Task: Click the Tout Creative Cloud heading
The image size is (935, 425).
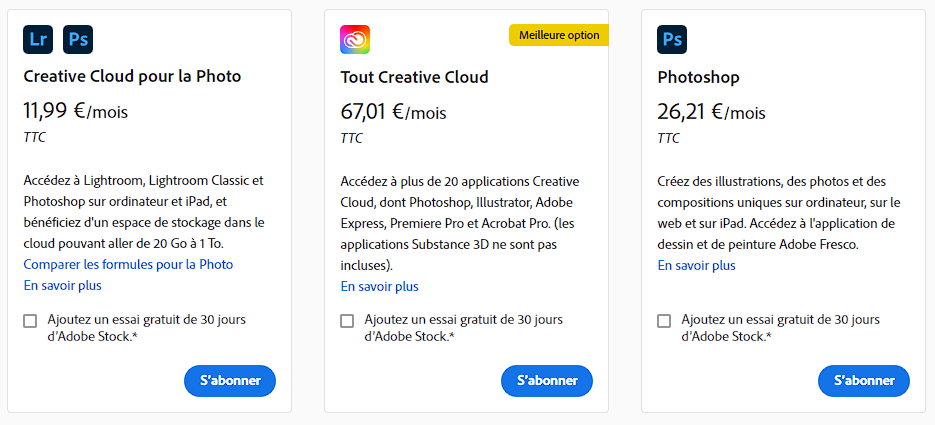Action: (x=414, y=78)
